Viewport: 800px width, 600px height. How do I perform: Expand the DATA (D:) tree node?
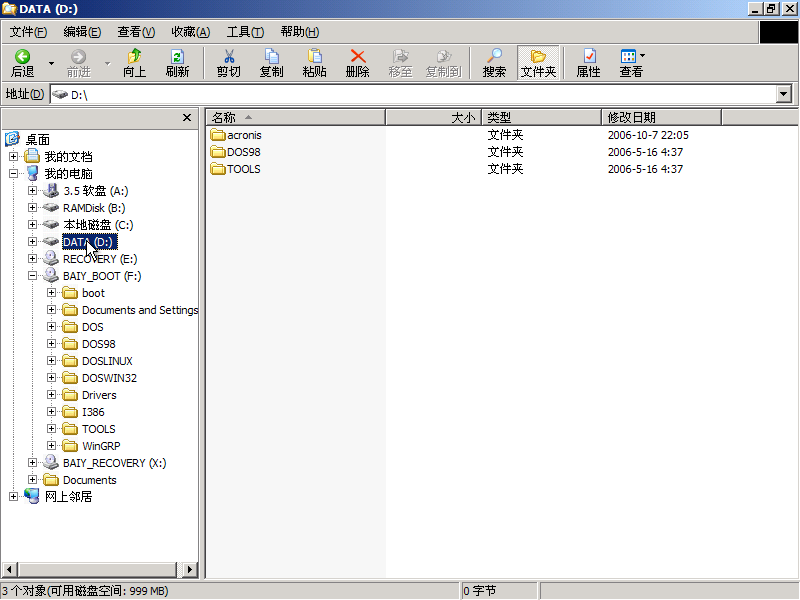point(32,241)
